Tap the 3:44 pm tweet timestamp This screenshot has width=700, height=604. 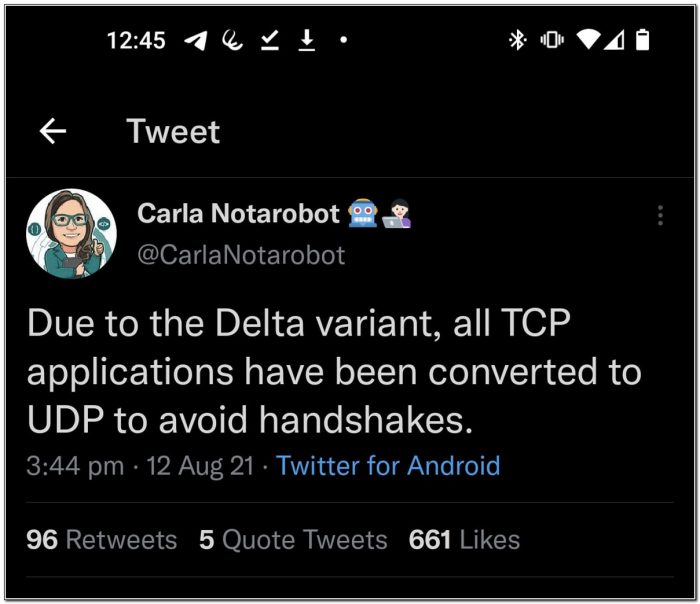point(76,465)
